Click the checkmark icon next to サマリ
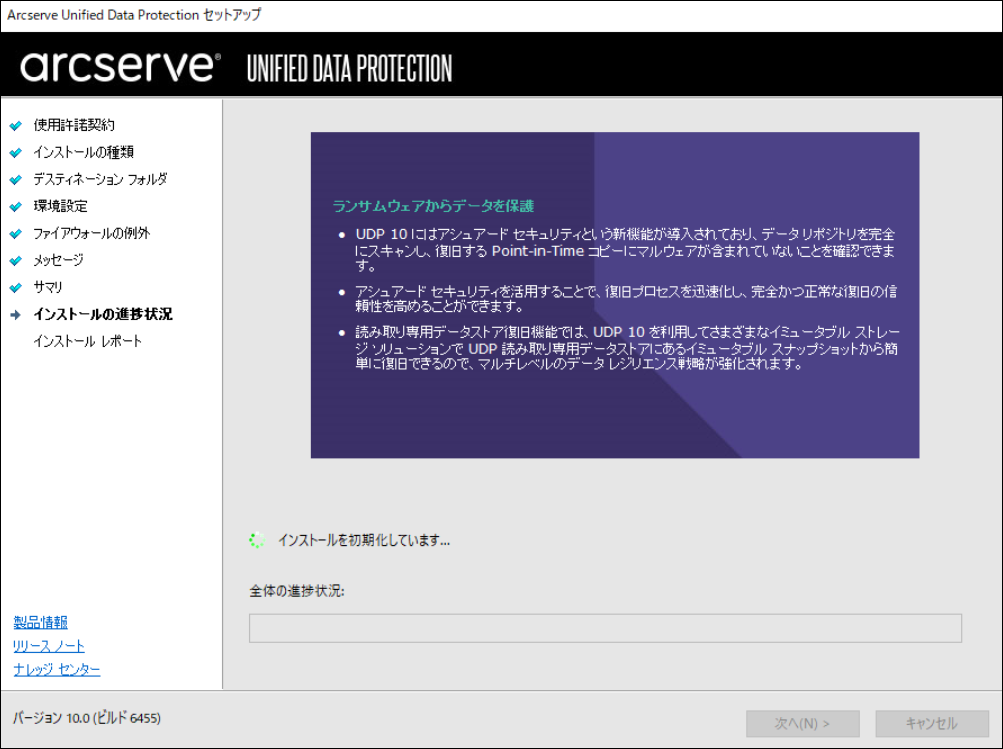 15,288
